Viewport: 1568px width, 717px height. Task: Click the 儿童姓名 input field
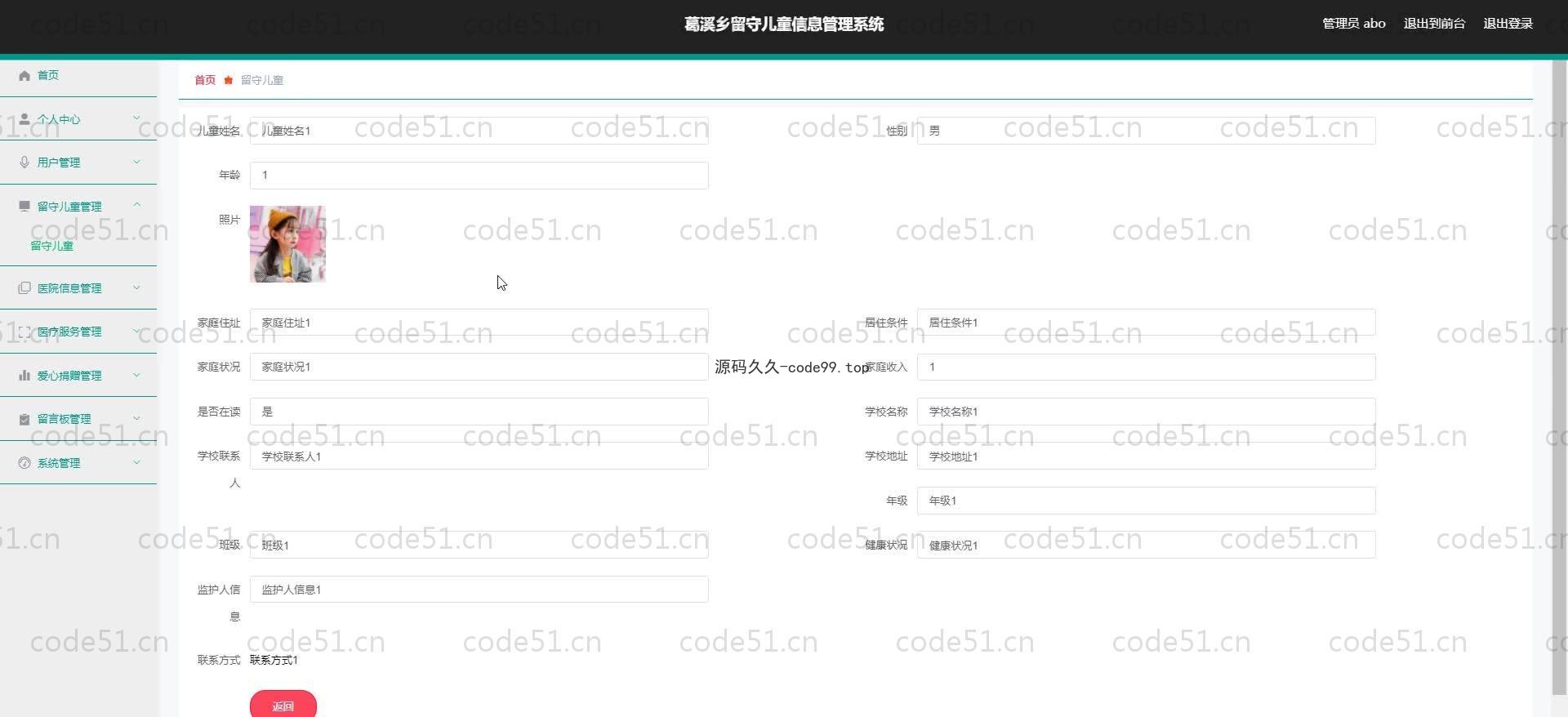click(479, 131)
